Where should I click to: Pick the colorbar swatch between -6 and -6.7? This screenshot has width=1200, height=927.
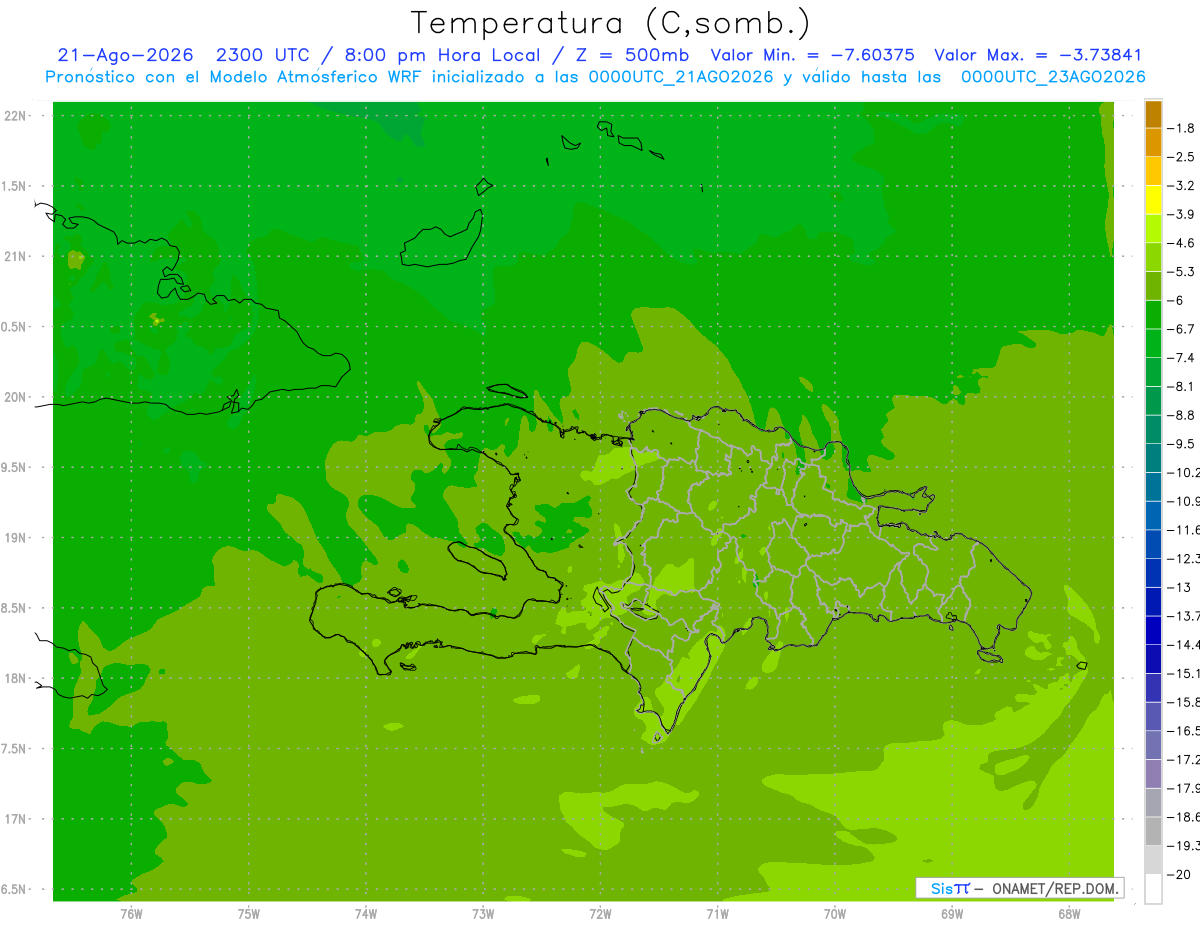pyautogui.click(x=1153, y=315)
